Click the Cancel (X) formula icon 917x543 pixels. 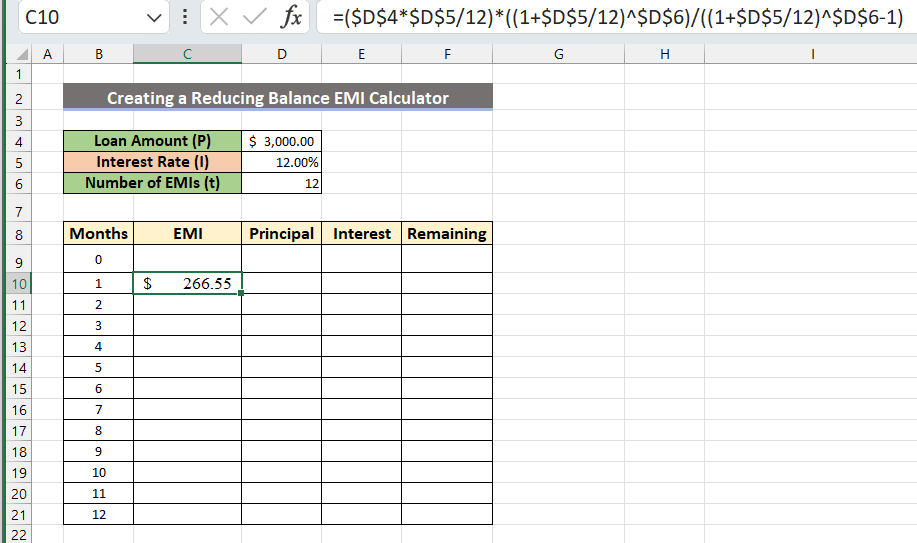click(x=219, y=17)
